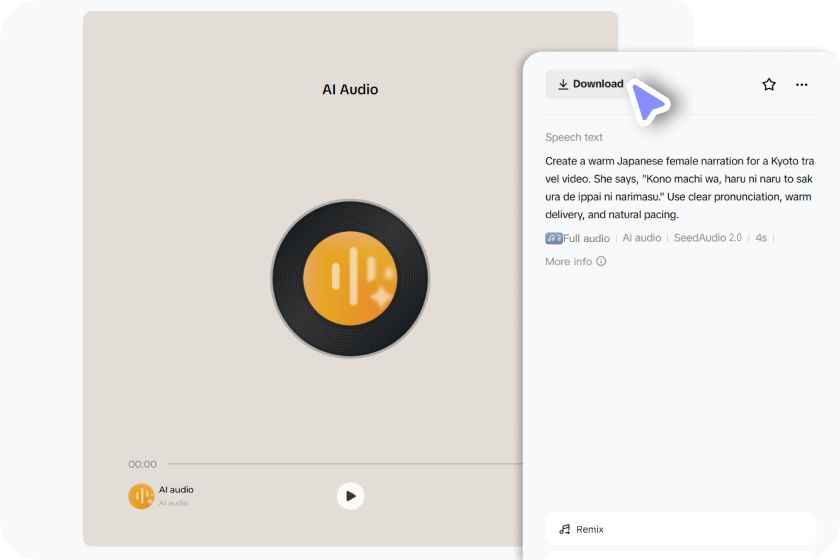
Task: Click the music note icon in Remix
Action: coord(565,529)
